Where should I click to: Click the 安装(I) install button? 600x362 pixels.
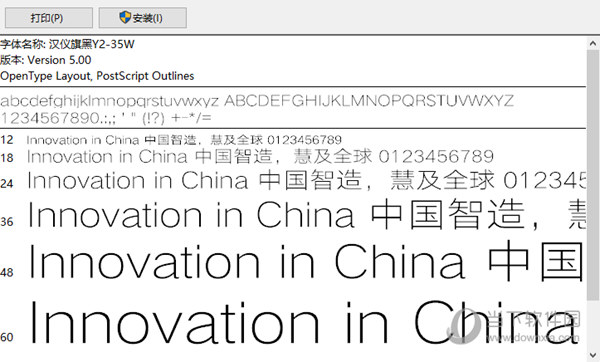[x=143, y=18]
